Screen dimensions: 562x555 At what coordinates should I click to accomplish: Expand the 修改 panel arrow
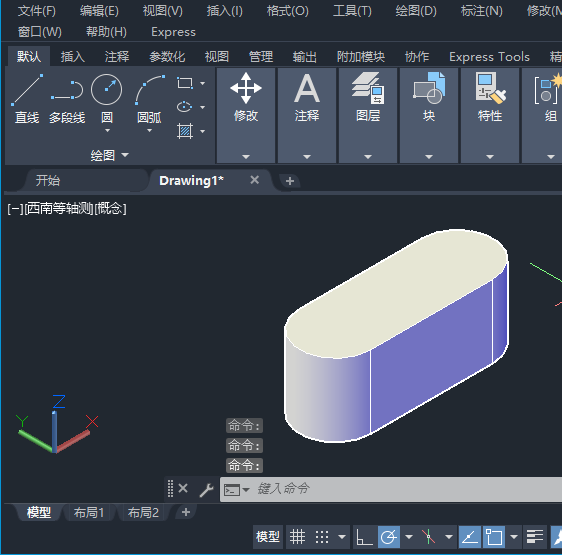(246, 157)
